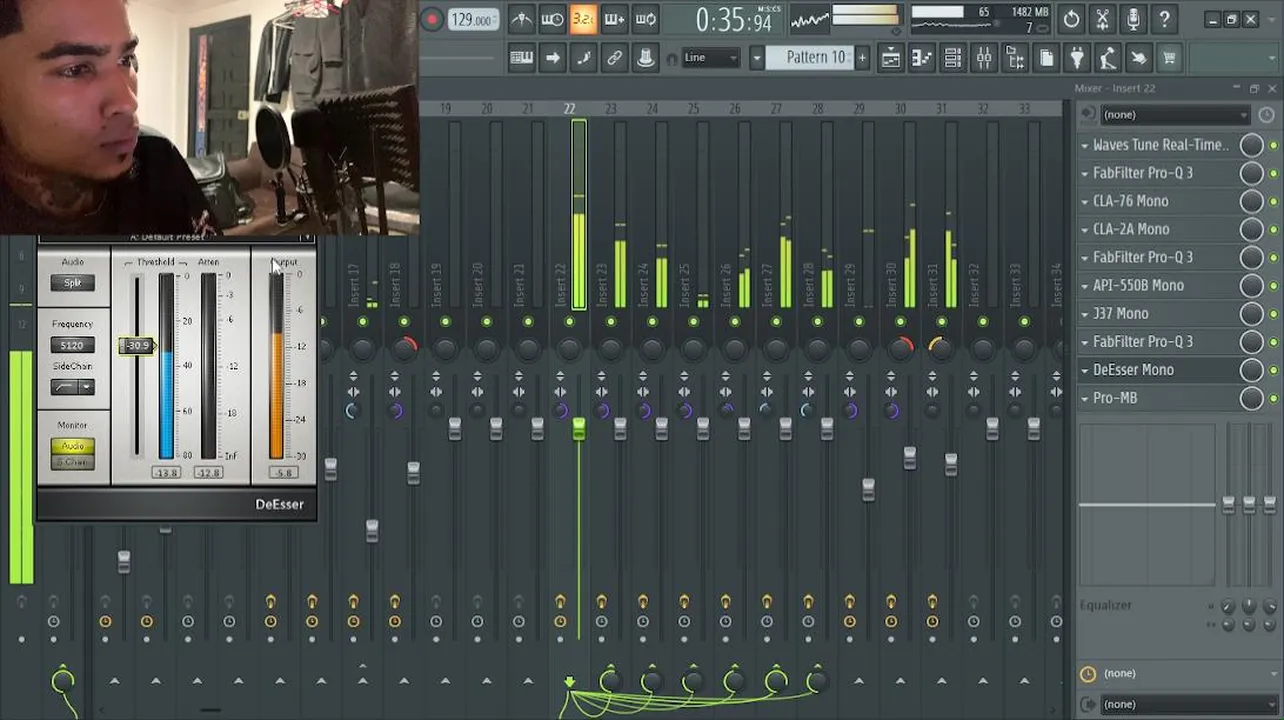Select mixer track 22 header
1284x720 pixels.
tap(569, 108)
